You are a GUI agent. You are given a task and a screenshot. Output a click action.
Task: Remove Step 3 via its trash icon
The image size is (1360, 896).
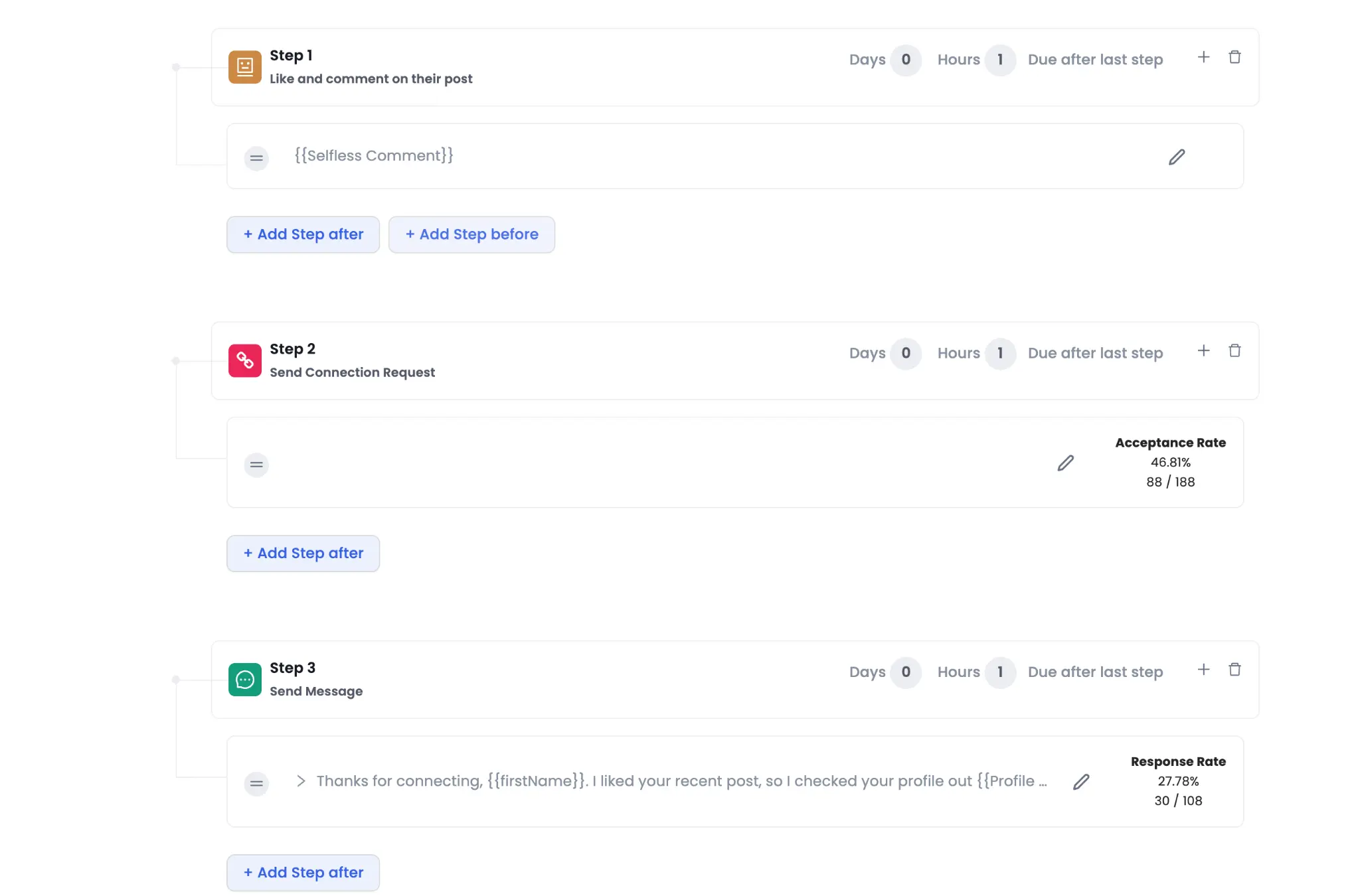coord(1235,669)
